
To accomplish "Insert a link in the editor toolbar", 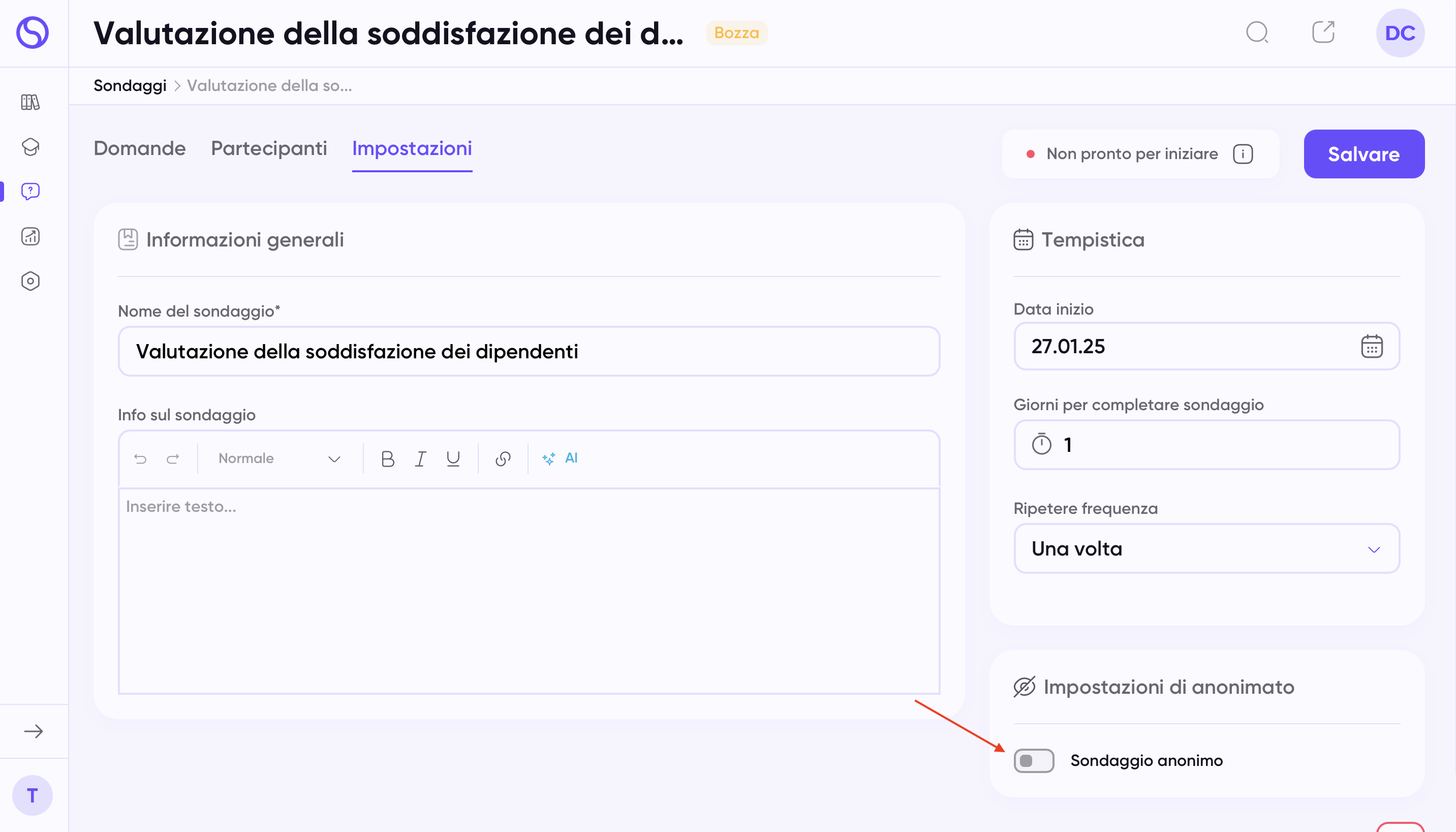I will [x=503, y=458].
